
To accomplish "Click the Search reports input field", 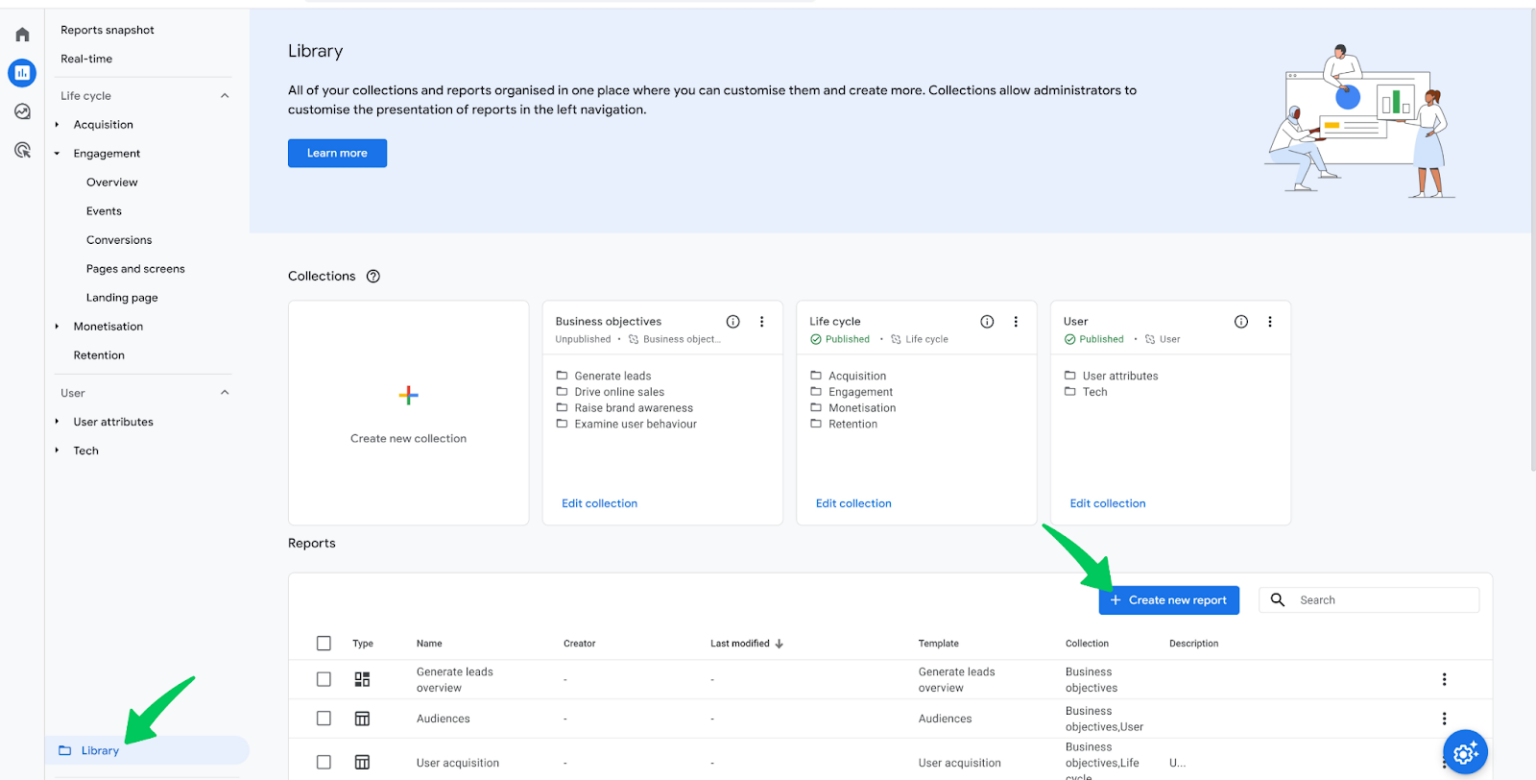I will tap(1369, 600).
